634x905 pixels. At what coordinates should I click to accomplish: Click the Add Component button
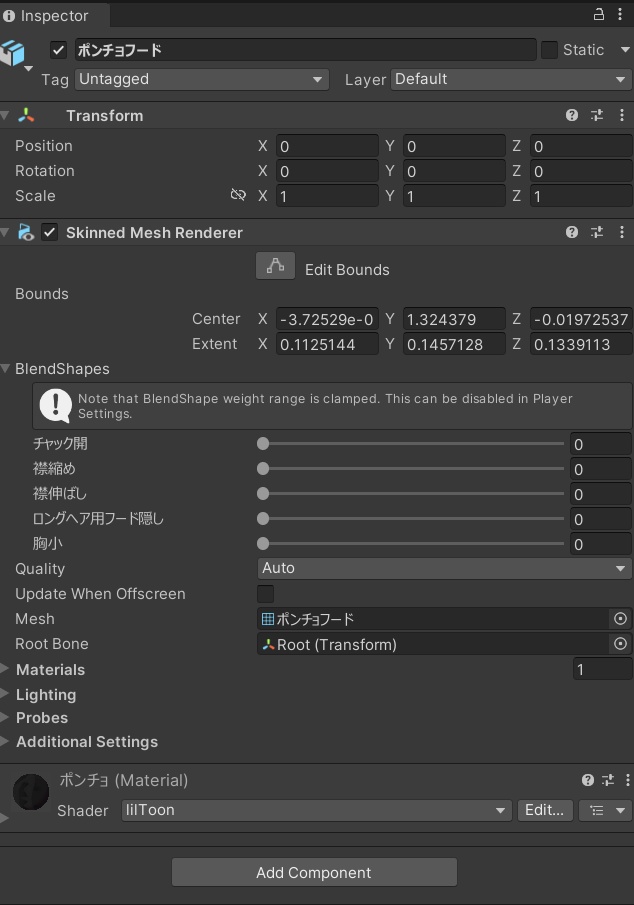pos(314,871)
